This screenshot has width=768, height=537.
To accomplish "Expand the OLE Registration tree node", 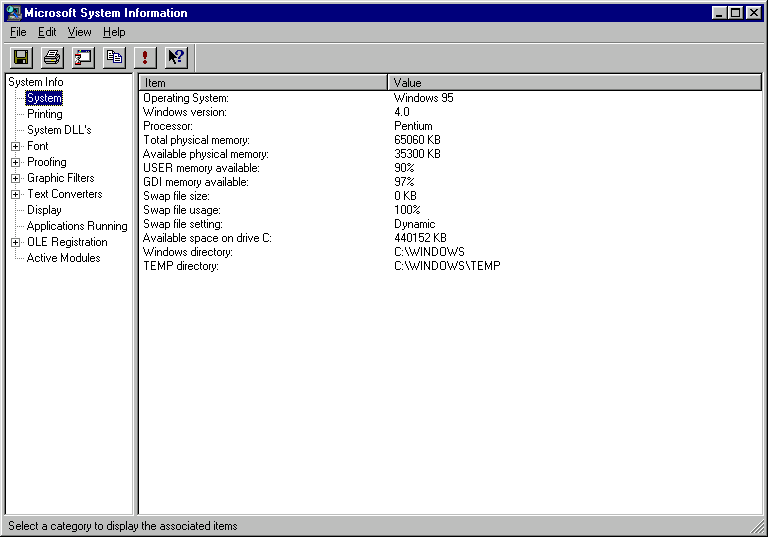I will (x=16, y=243).
